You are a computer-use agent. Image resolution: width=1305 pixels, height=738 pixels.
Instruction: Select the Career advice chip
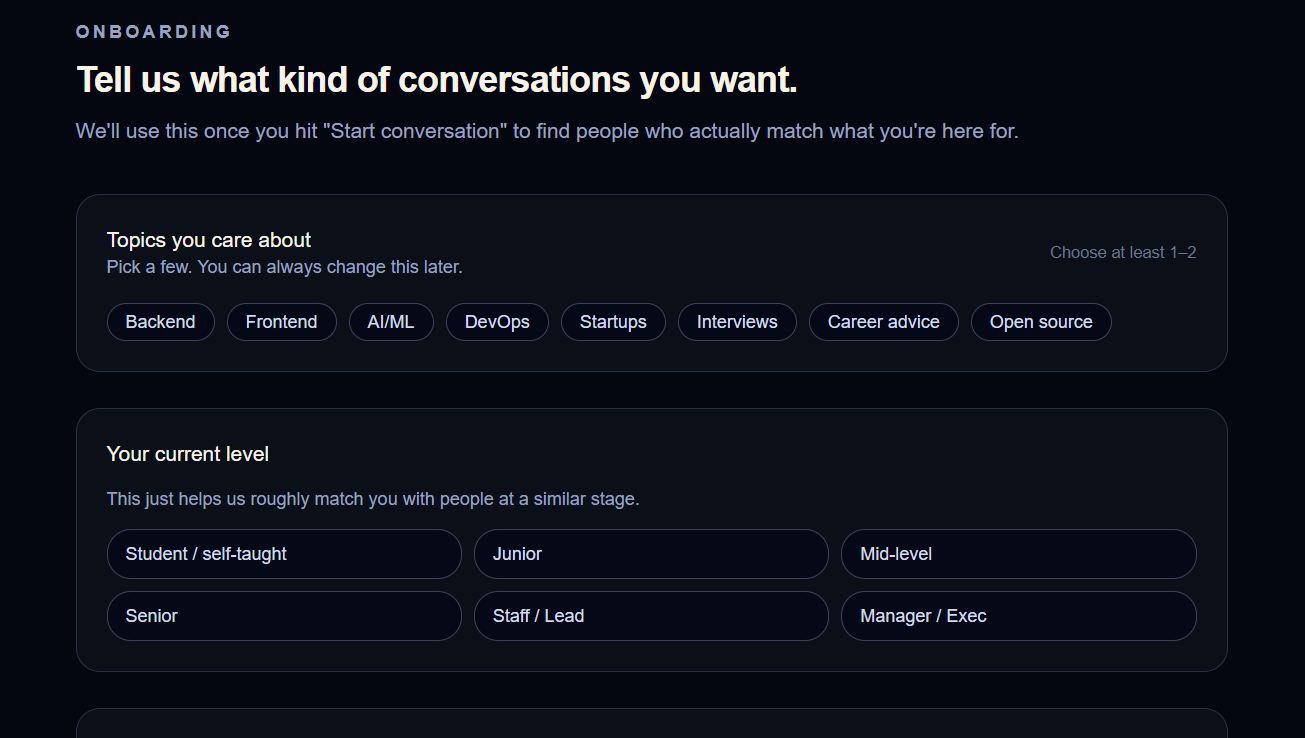tap(883, 322)
